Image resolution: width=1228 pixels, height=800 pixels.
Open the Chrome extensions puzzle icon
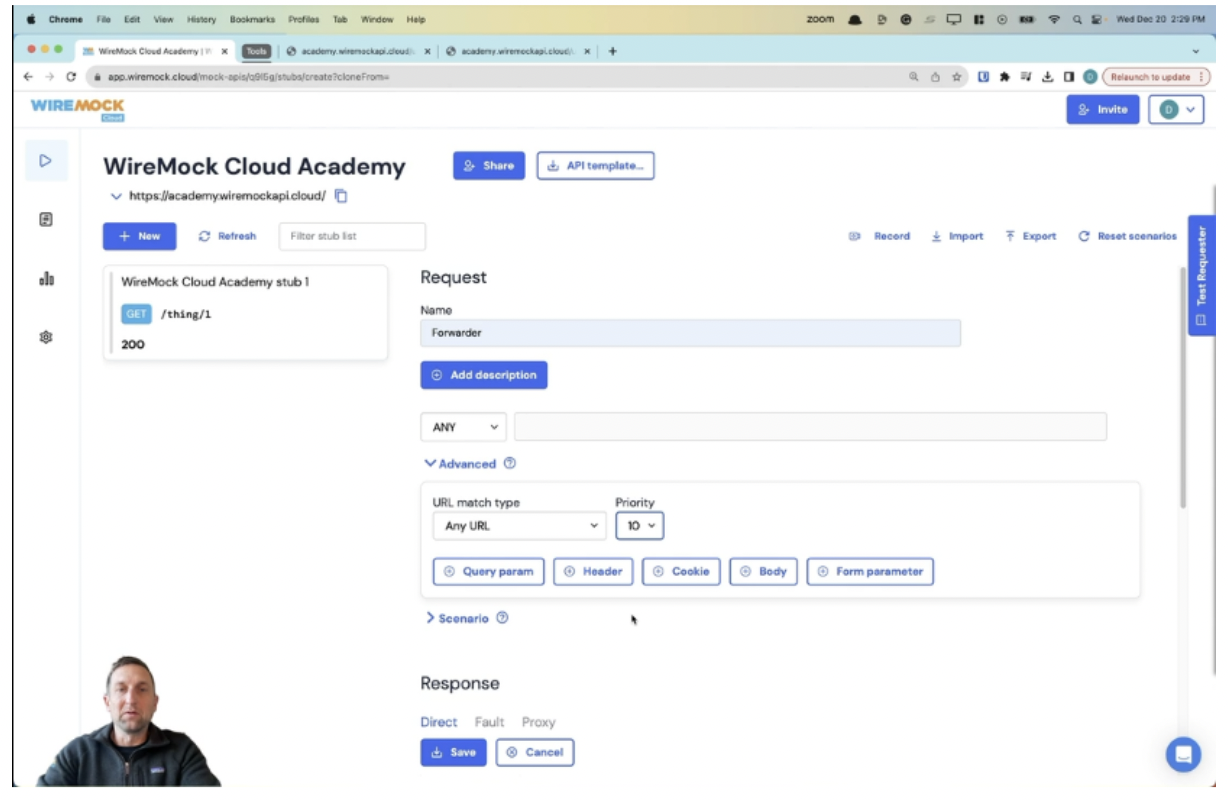tap(1005, 77)
